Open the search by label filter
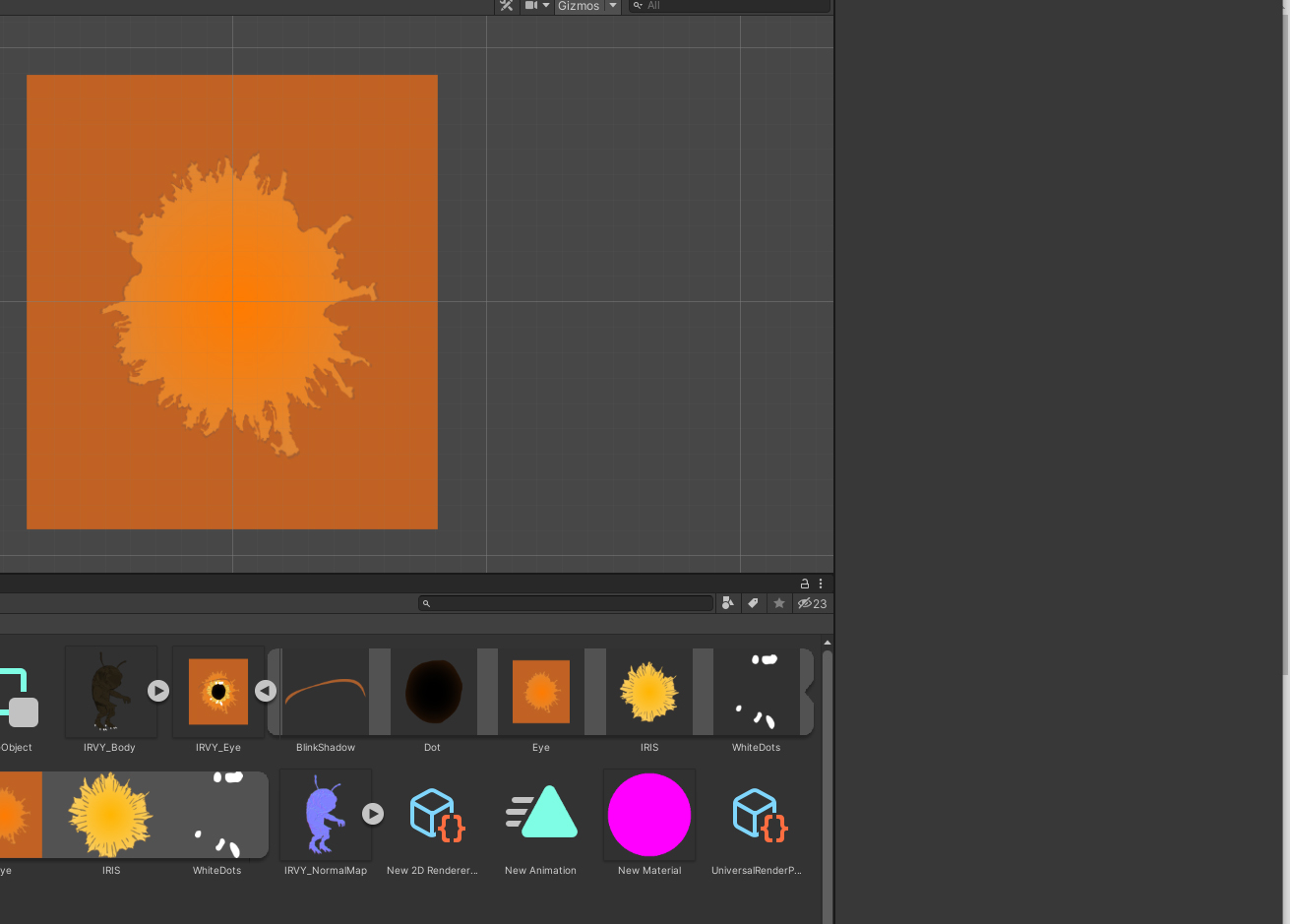Screen dimensions: 1290x924 [754, 603]
